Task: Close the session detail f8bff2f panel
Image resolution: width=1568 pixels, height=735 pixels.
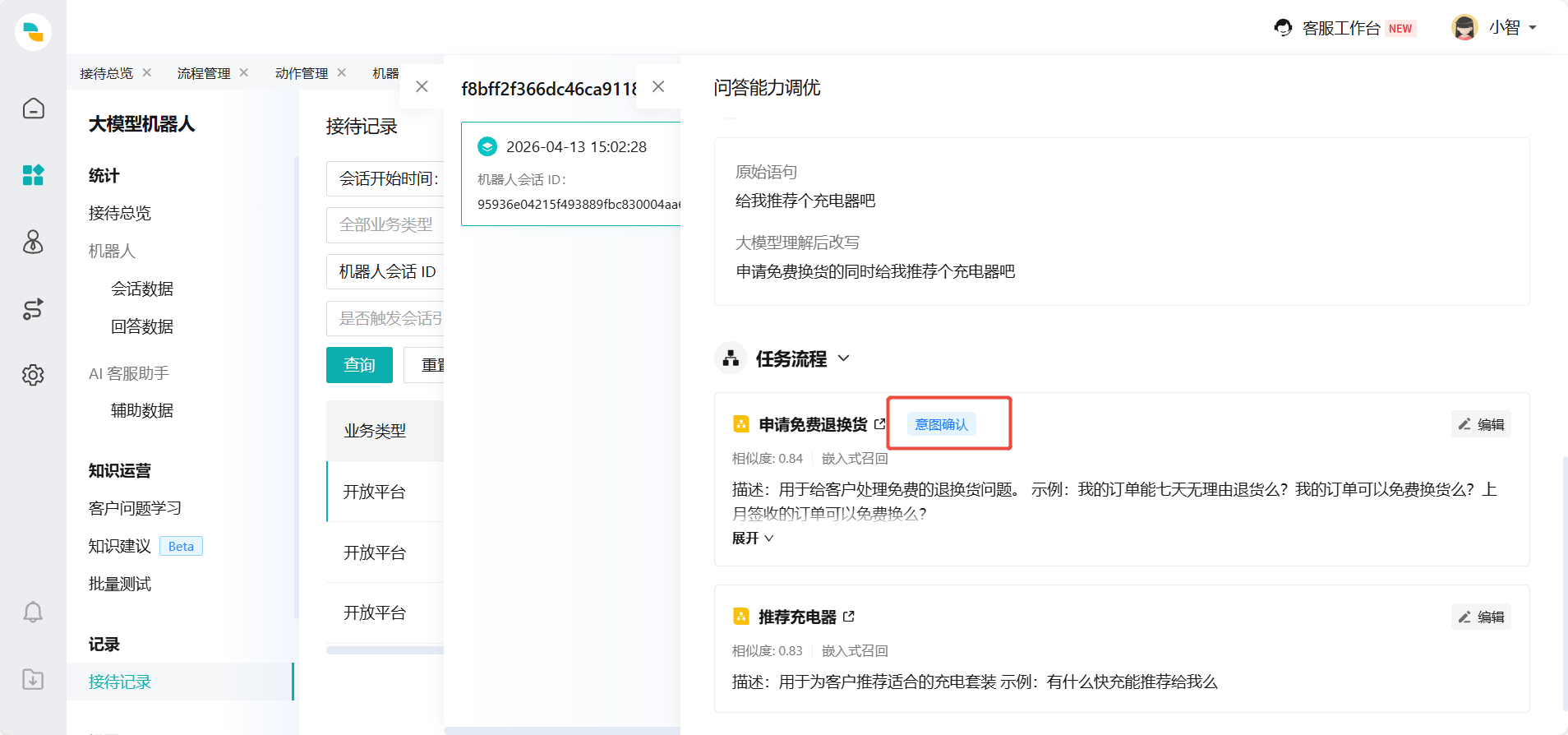Action: tap(658, 86)
